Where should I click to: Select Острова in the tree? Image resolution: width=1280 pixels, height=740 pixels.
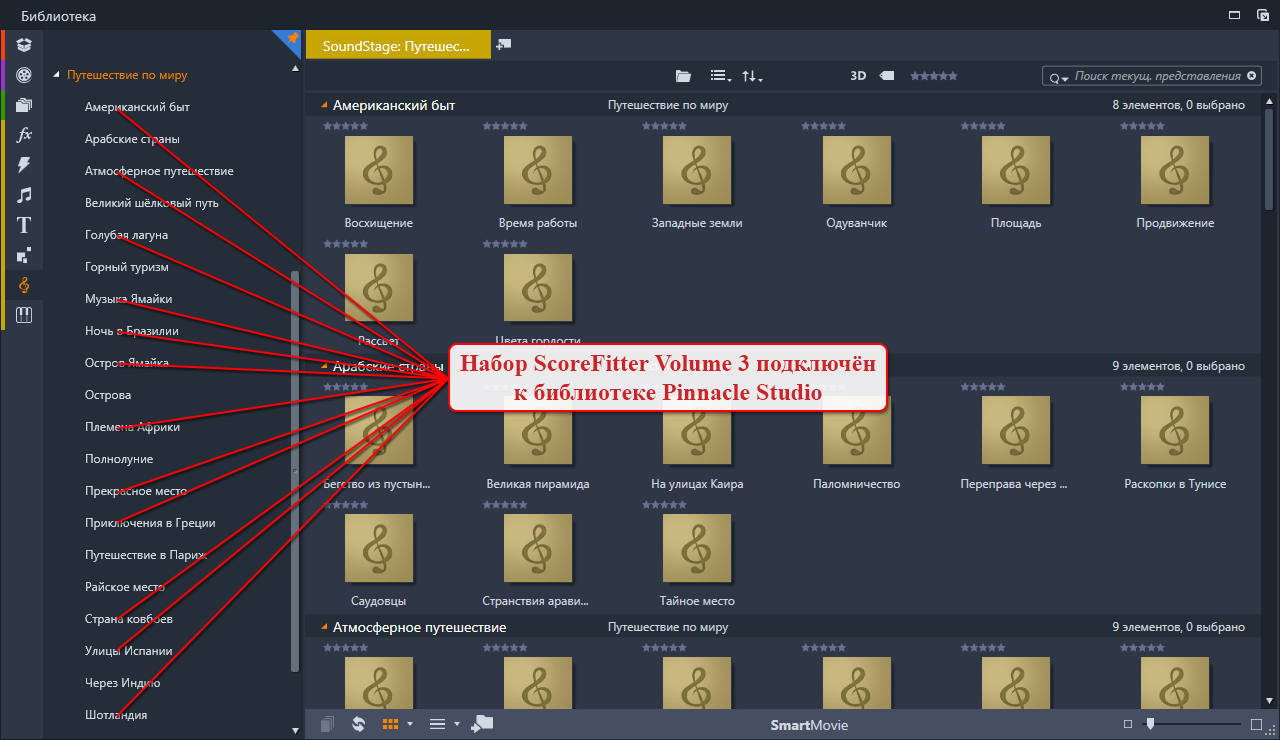[108, 395]
